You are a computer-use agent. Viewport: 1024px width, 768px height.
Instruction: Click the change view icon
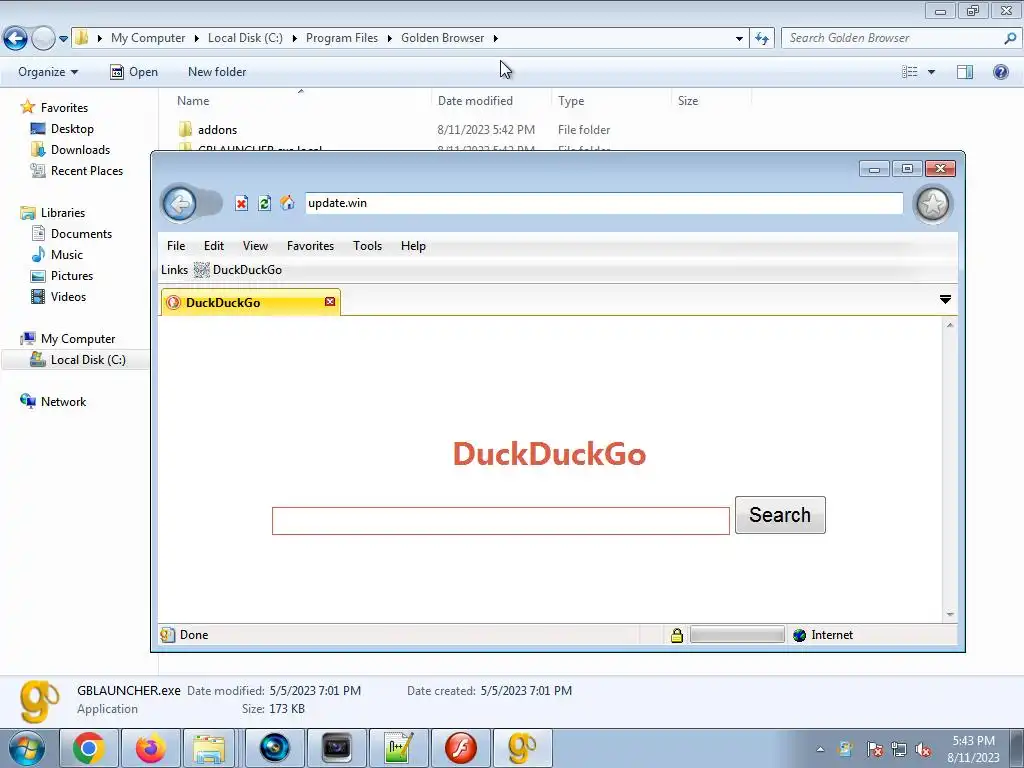click(x=910, y=72)
